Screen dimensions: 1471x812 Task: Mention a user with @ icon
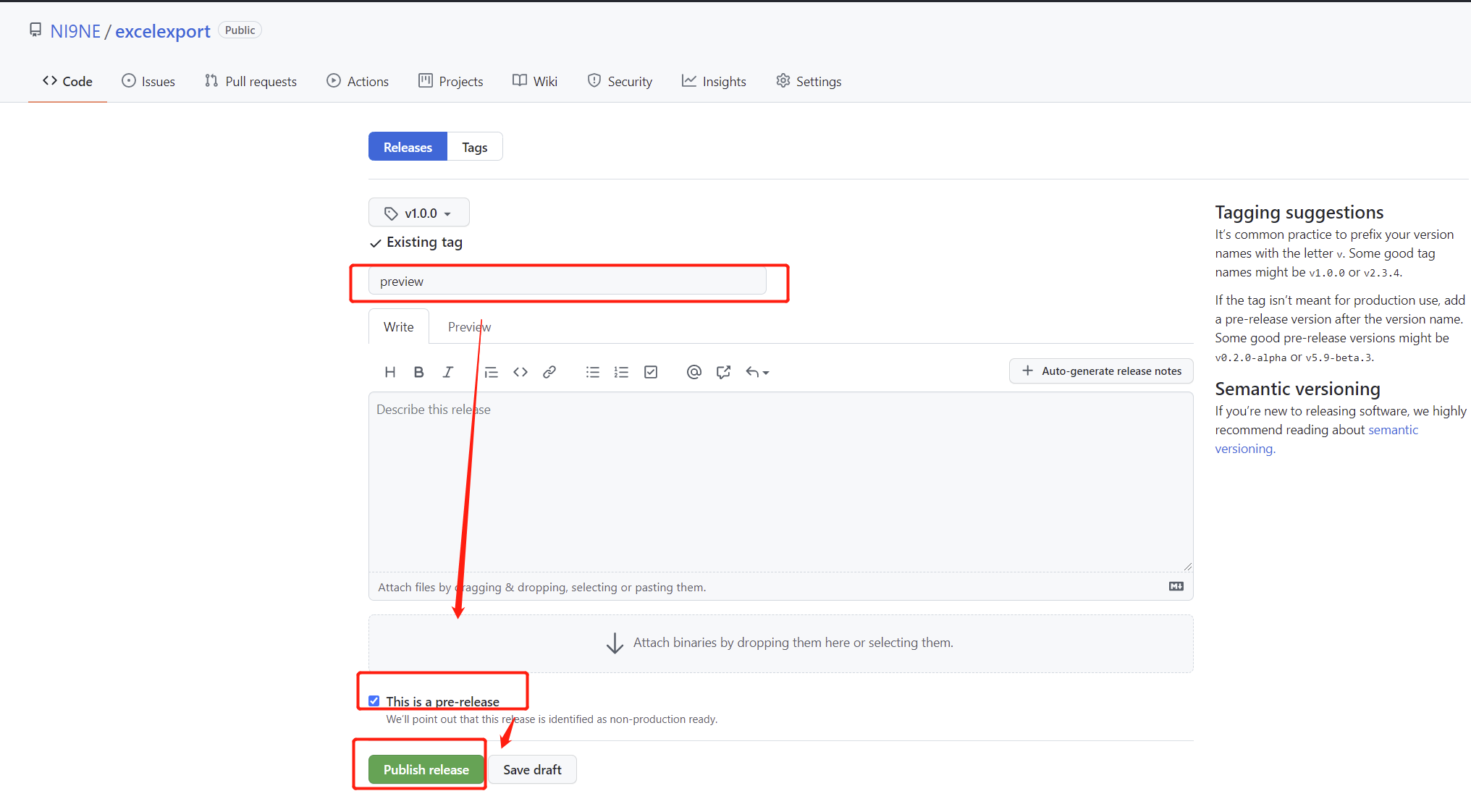(x=694, y=372)
